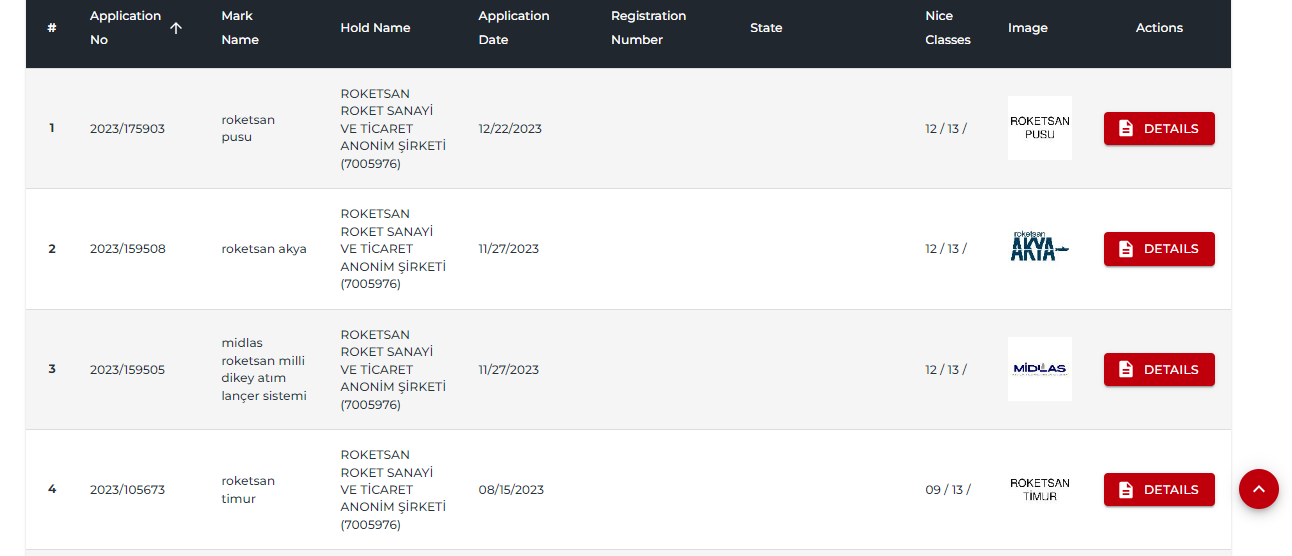View the Roketsan Akya logo image
Image resolution: width=1292 pixels, height=556 pixels.
[x=1039, y=248]
